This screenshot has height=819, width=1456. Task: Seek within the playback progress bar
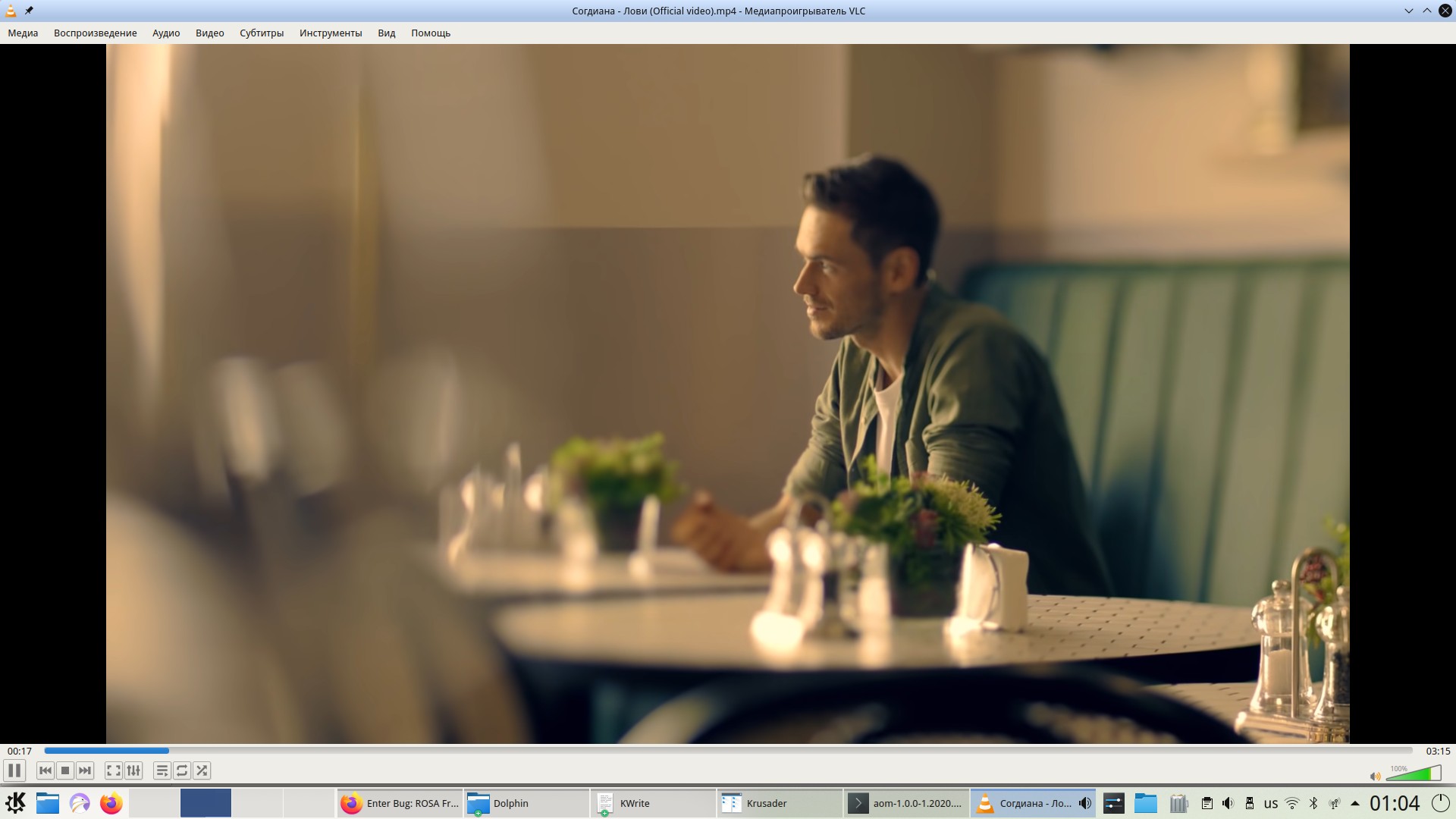[728, 751]
